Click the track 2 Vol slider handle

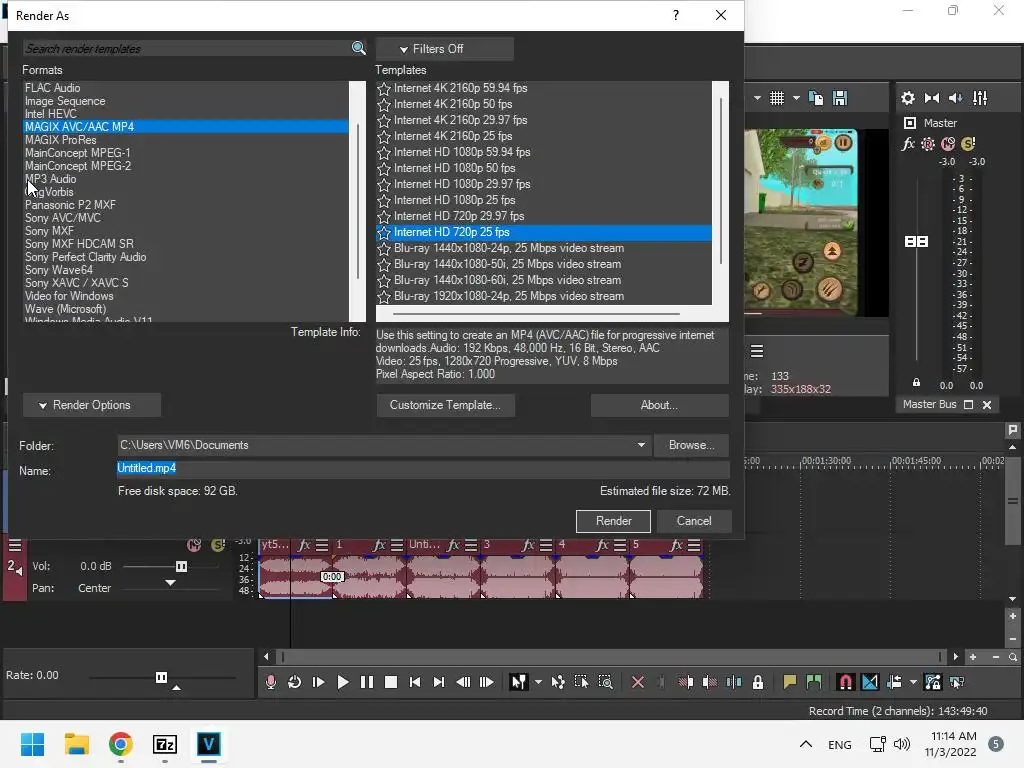tap(182, 566)
